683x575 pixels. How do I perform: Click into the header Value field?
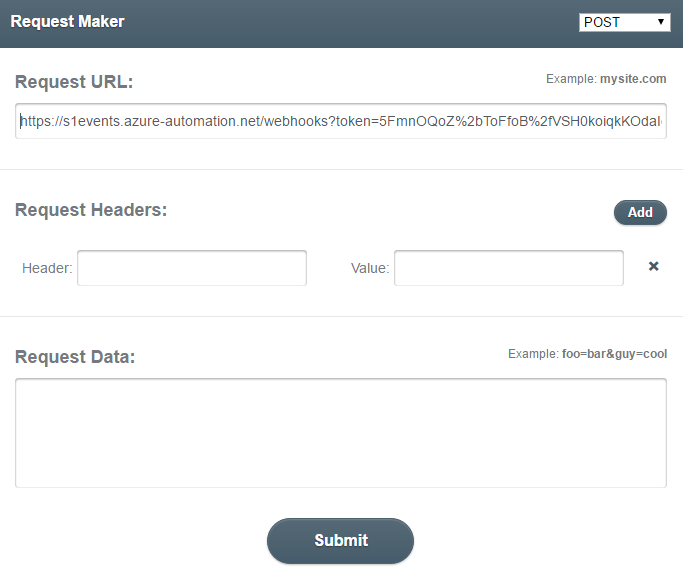[508, 268]
